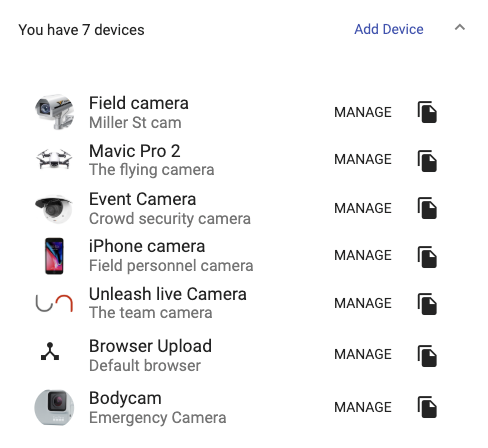Click The team camera description
Viewport: 488px width, 448px height.
(x=150, y=313)
